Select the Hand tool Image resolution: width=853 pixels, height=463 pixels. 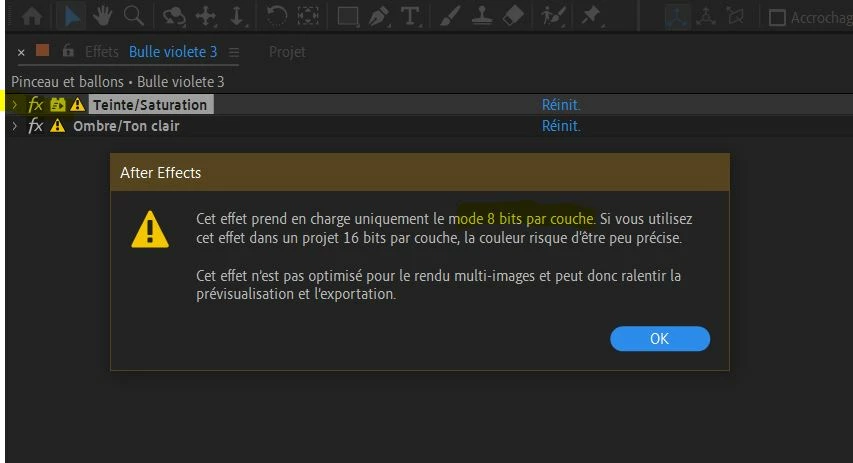point(102,16)
